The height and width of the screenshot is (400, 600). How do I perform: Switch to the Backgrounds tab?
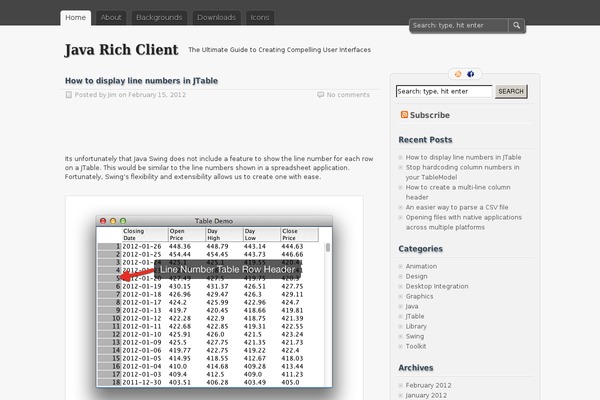159,18
